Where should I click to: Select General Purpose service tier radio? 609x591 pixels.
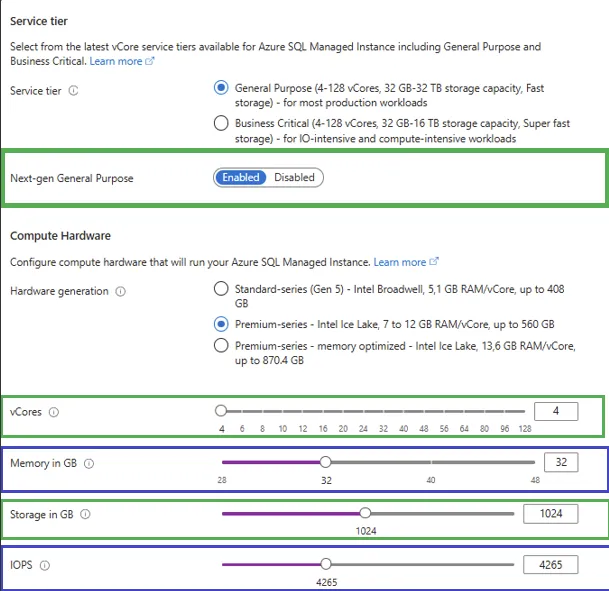coord(221,88)
